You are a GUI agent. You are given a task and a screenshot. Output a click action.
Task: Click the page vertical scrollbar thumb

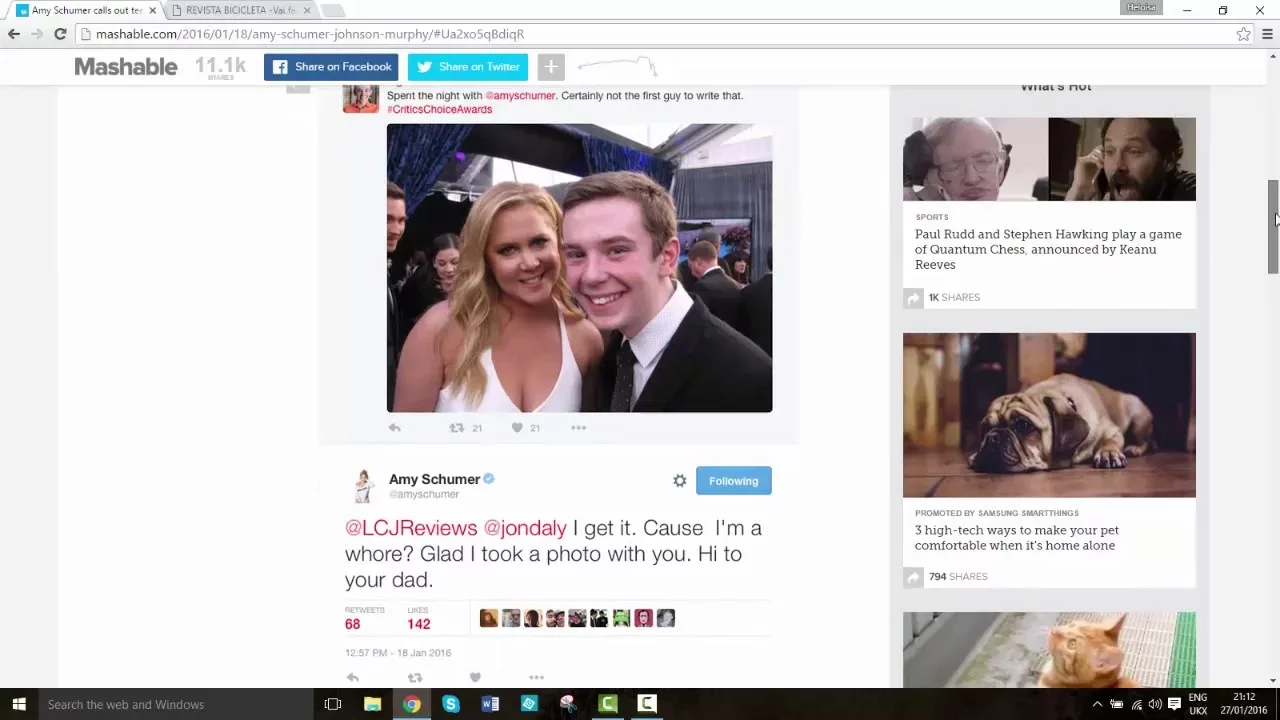coord(1273,227)
